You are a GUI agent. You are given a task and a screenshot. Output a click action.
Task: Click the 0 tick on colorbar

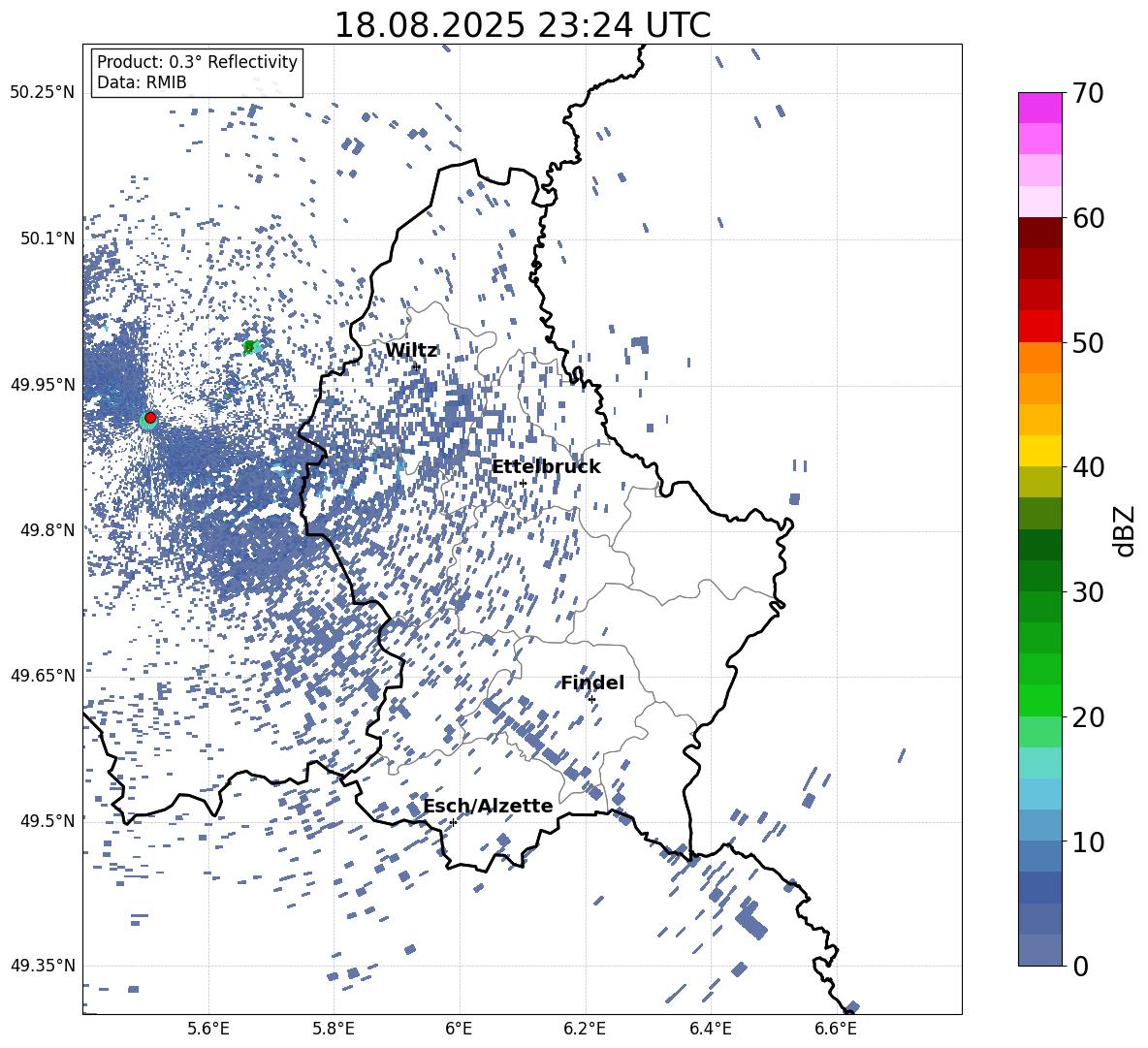point(1080,966)
